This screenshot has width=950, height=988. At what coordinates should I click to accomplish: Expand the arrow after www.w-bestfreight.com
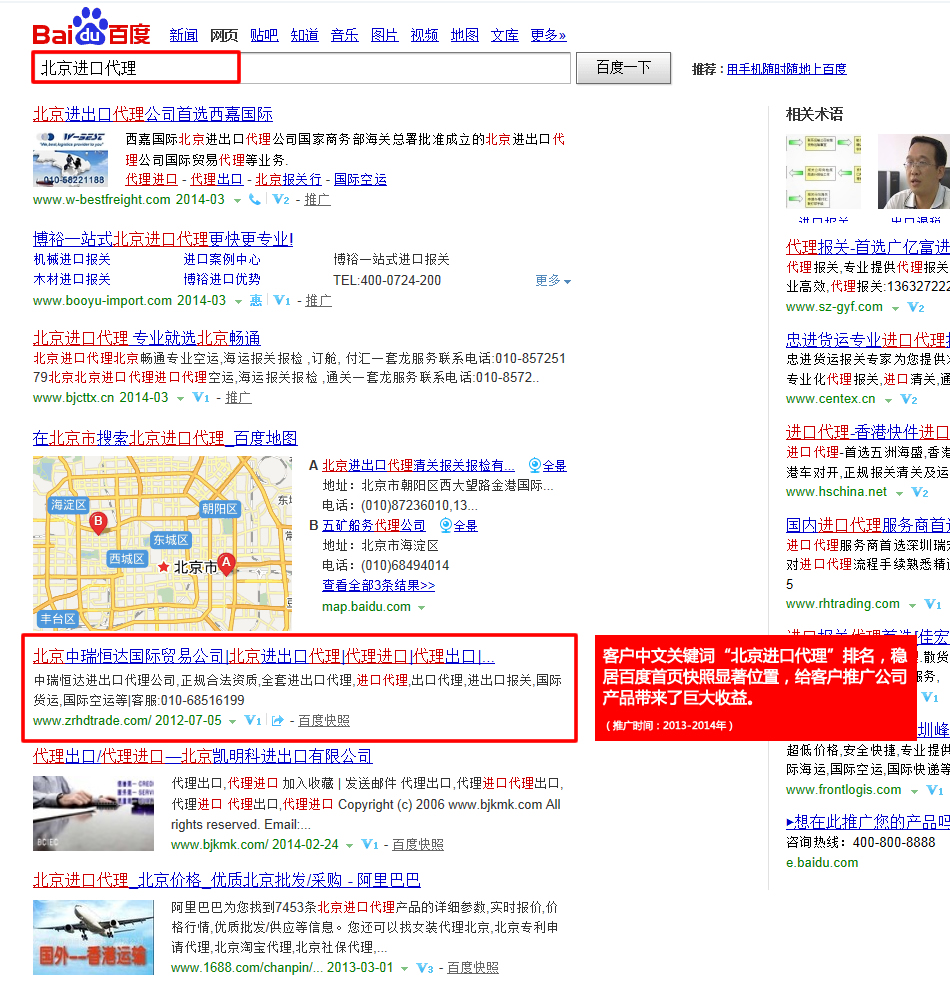[238, 201]
